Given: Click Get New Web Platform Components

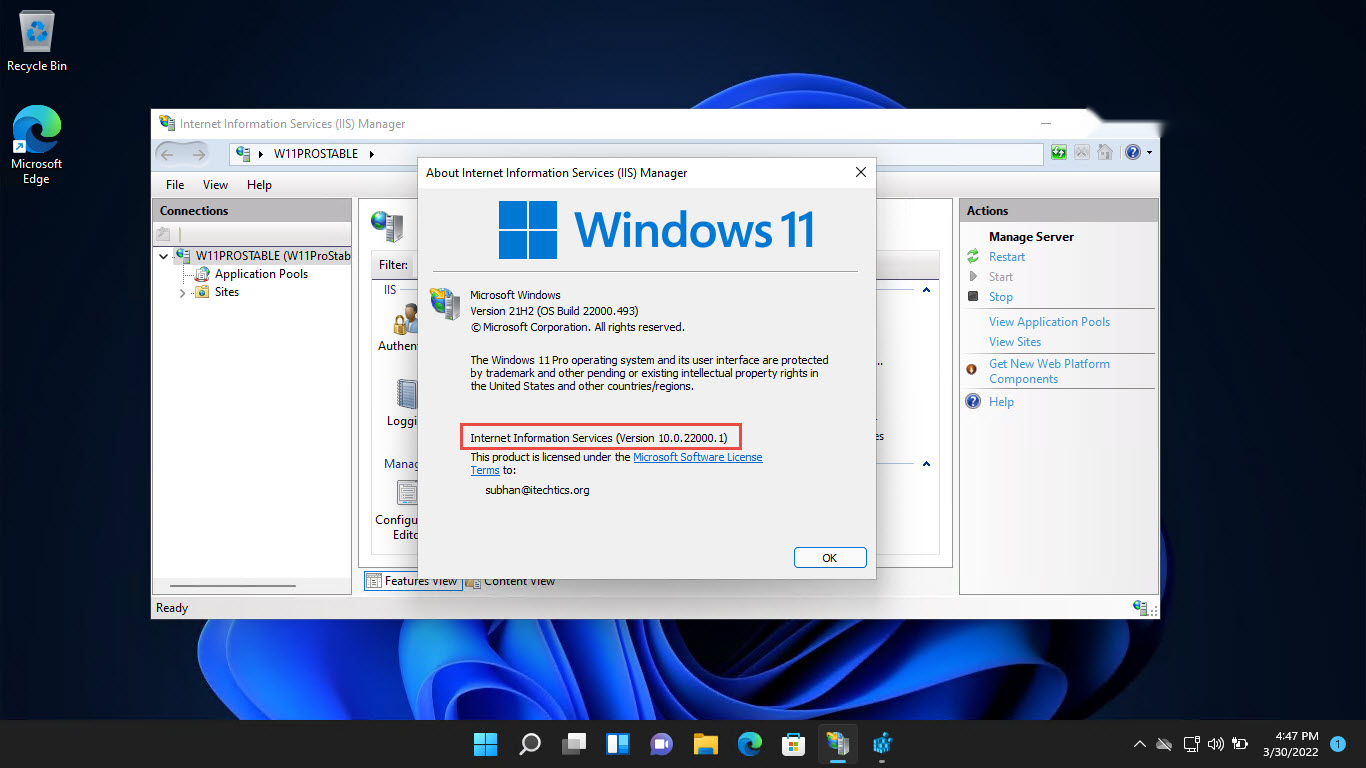Looking at the screenshot, I should (x=1049, y=371).
